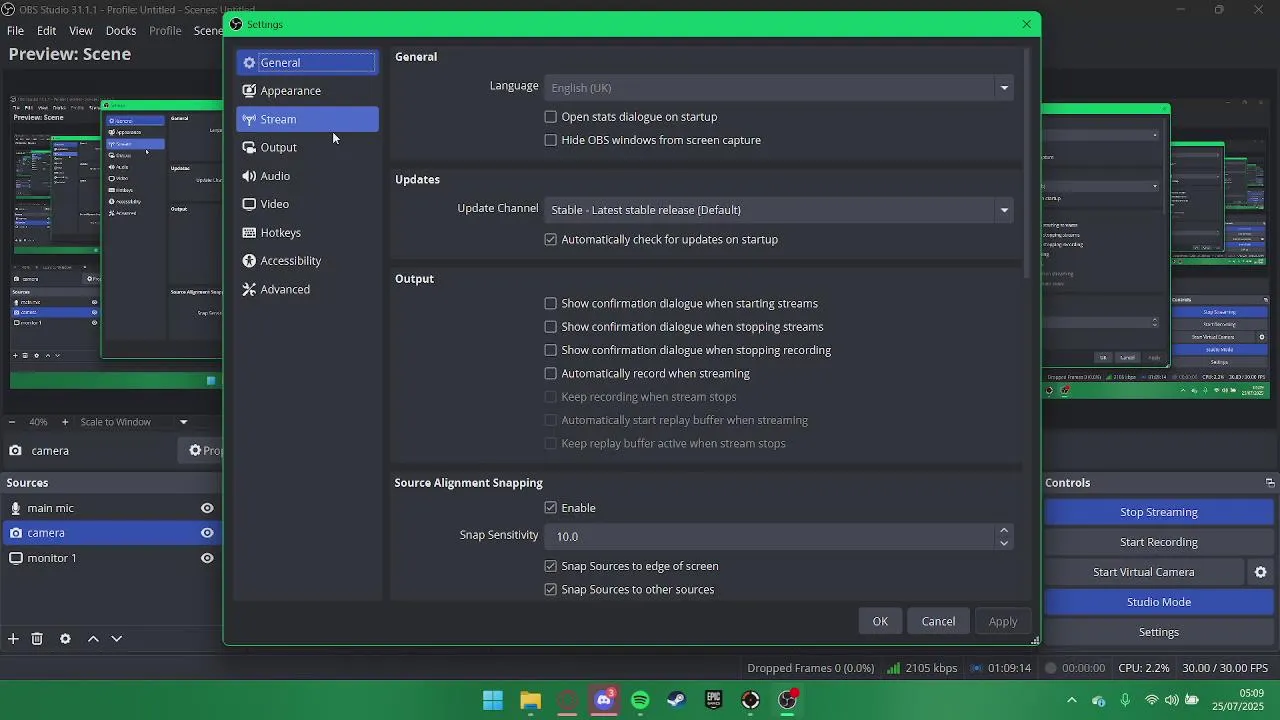Select the General gear icon in sidebar

tap(249, 63)
